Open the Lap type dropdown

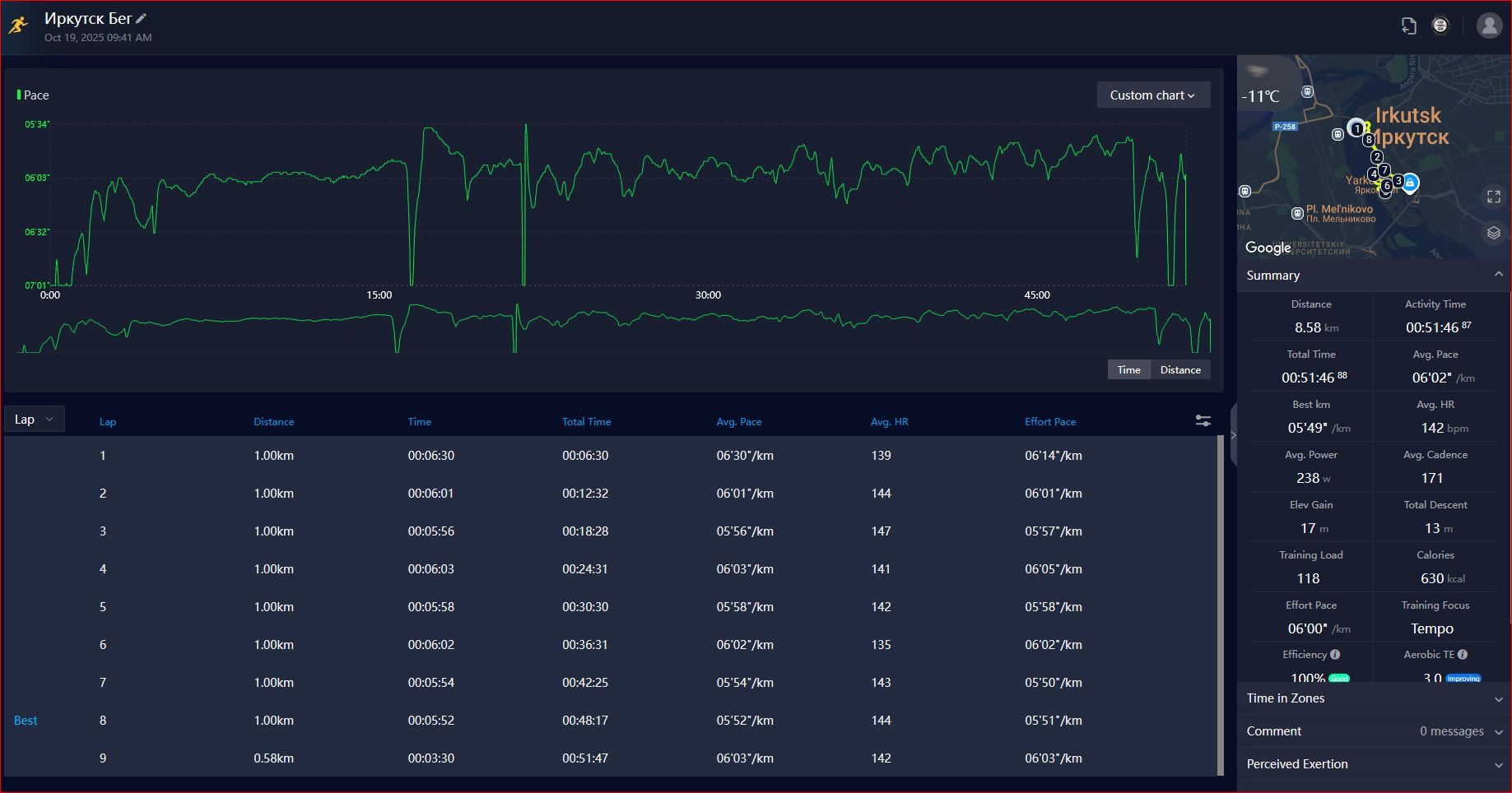(34, 420)
